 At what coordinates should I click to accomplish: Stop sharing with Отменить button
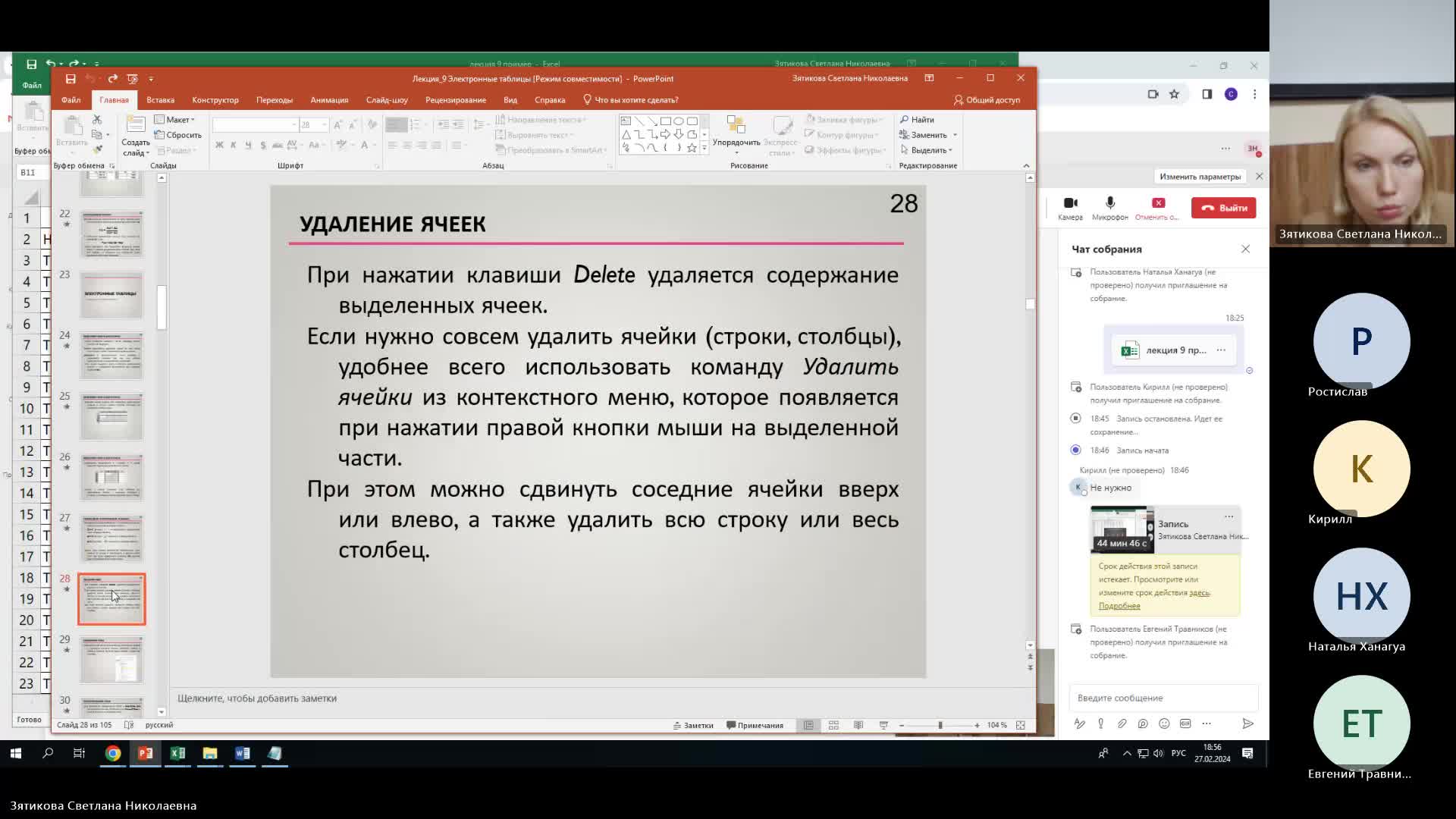point(1157,208)
